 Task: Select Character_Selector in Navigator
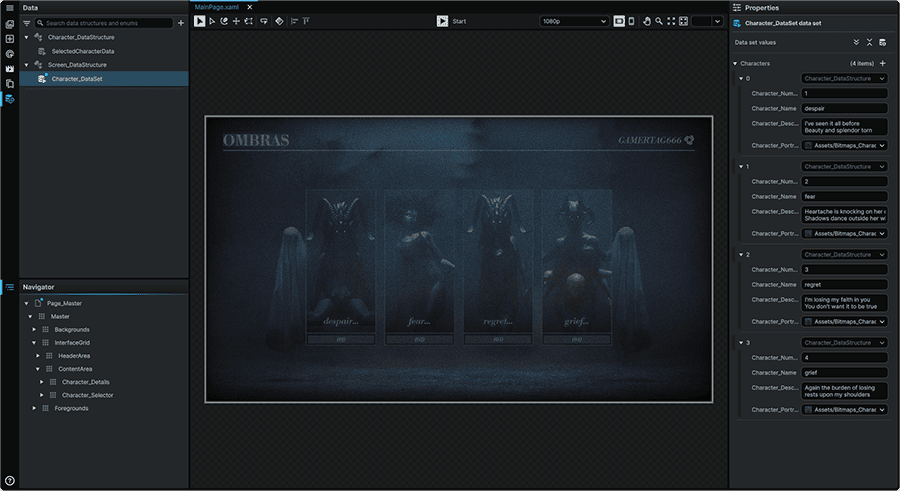[87, 395]
